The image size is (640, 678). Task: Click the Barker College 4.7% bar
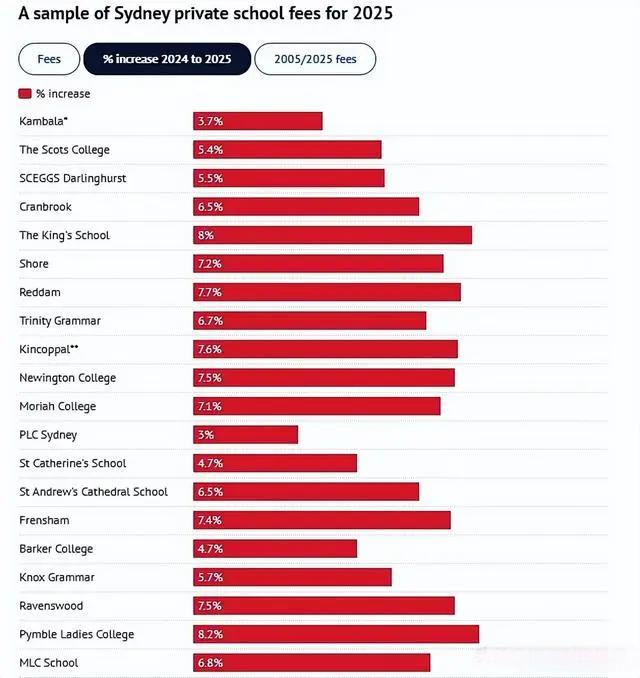pos(275,549)
